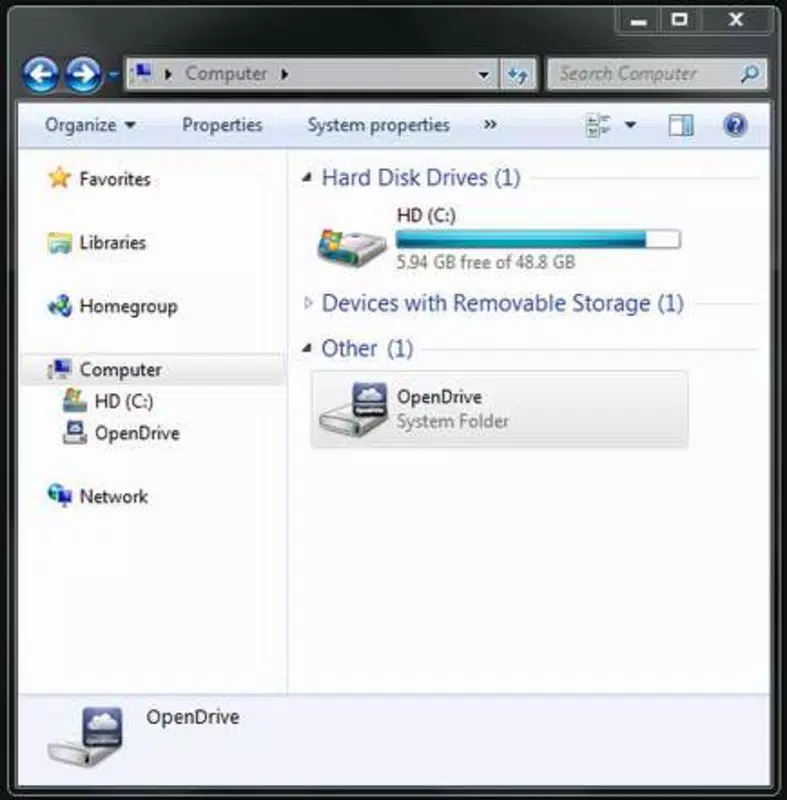Open address bar history dropdown
Screen dimensions: 787x800
484,75
